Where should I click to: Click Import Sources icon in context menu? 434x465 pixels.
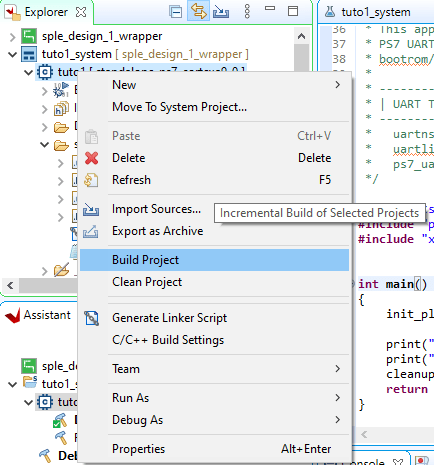91,210
